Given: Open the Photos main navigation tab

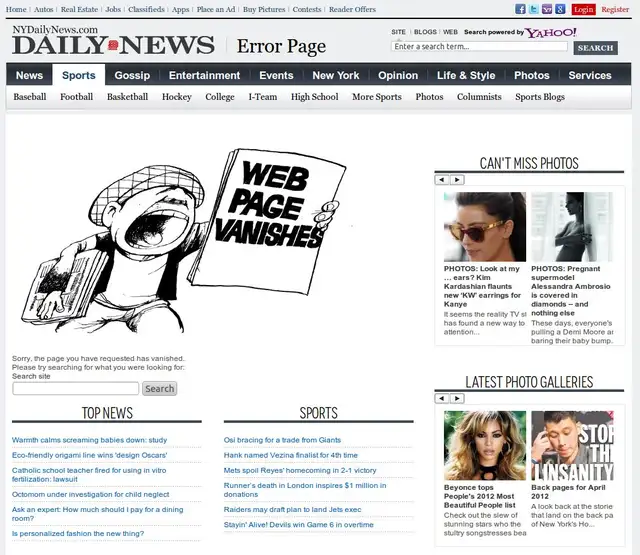Looking at the screenshot, I should point(532,75).
